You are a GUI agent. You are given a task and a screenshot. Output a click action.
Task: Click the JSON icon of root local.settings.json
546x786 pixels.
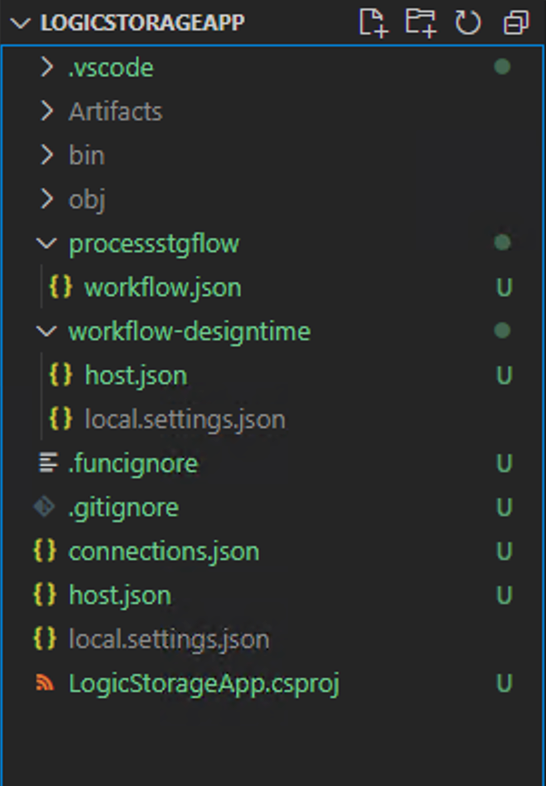(x=45, y=639)
